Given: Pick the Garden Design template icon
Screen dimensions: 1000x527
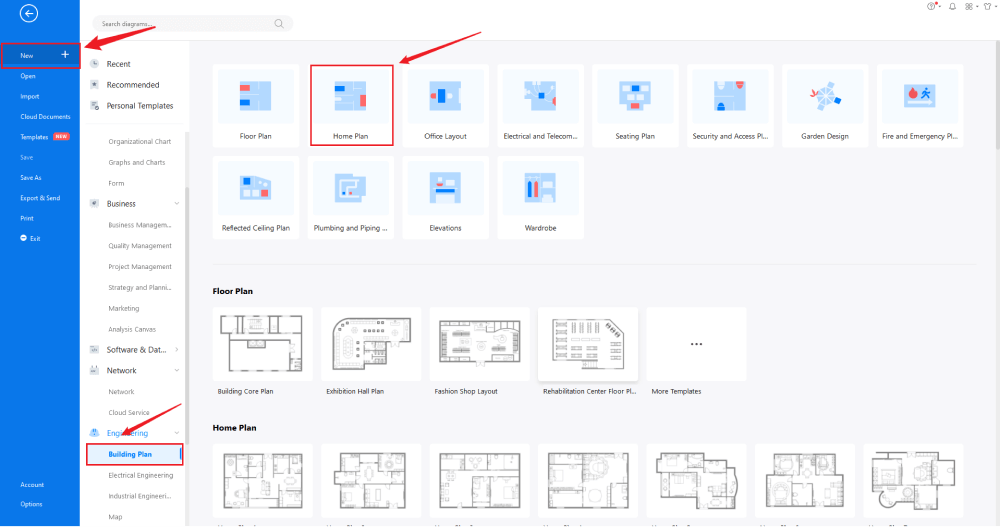Looking at the screenshot, I should click(x=825, y=96).
